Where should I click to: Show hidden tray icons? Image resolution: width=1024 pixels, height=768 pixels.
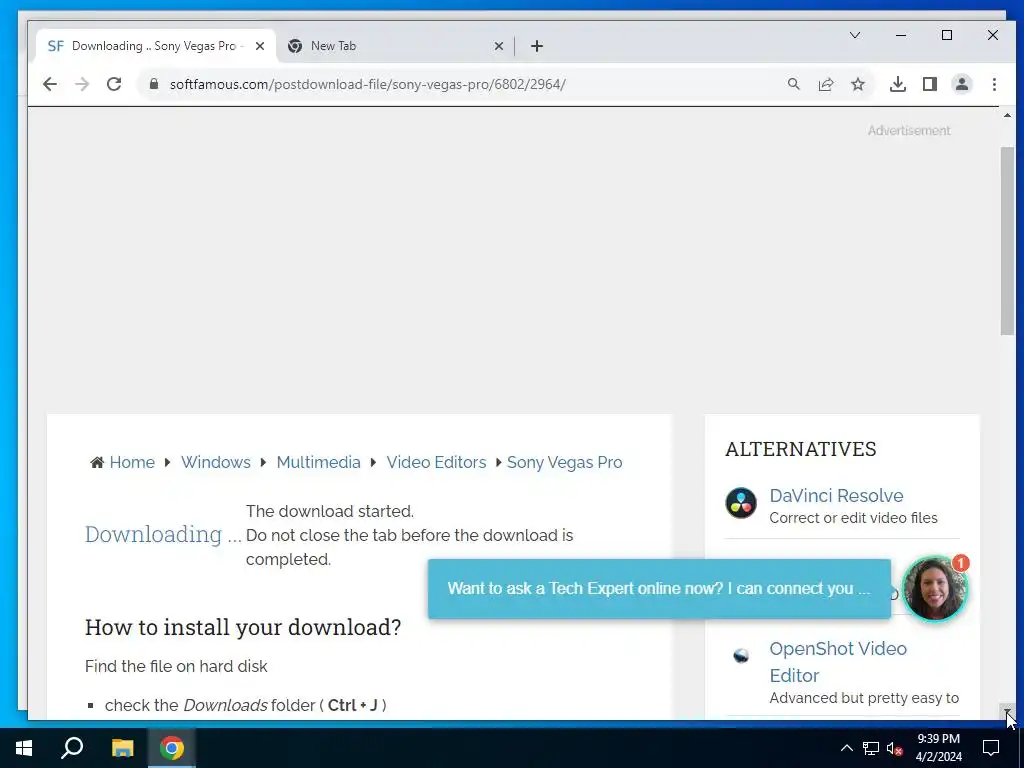click(846, 748)
